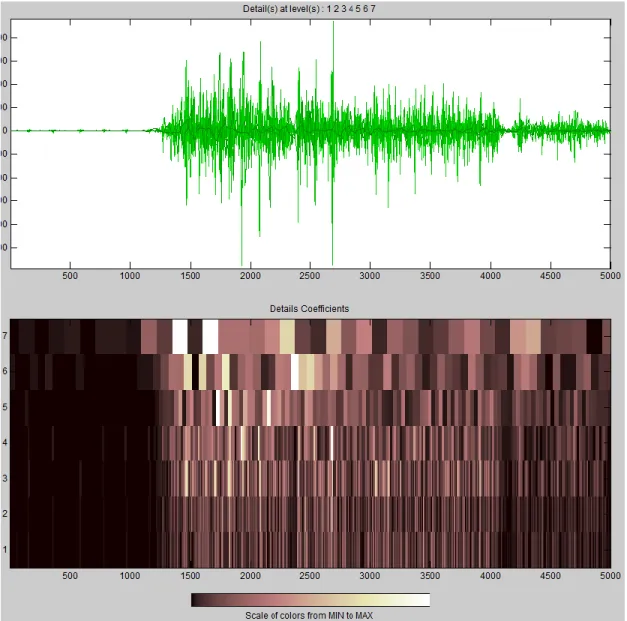The image size is (627, 621).
Task: Click the 4000 tick under the green signal plot
Action: [x=490, y=276]
